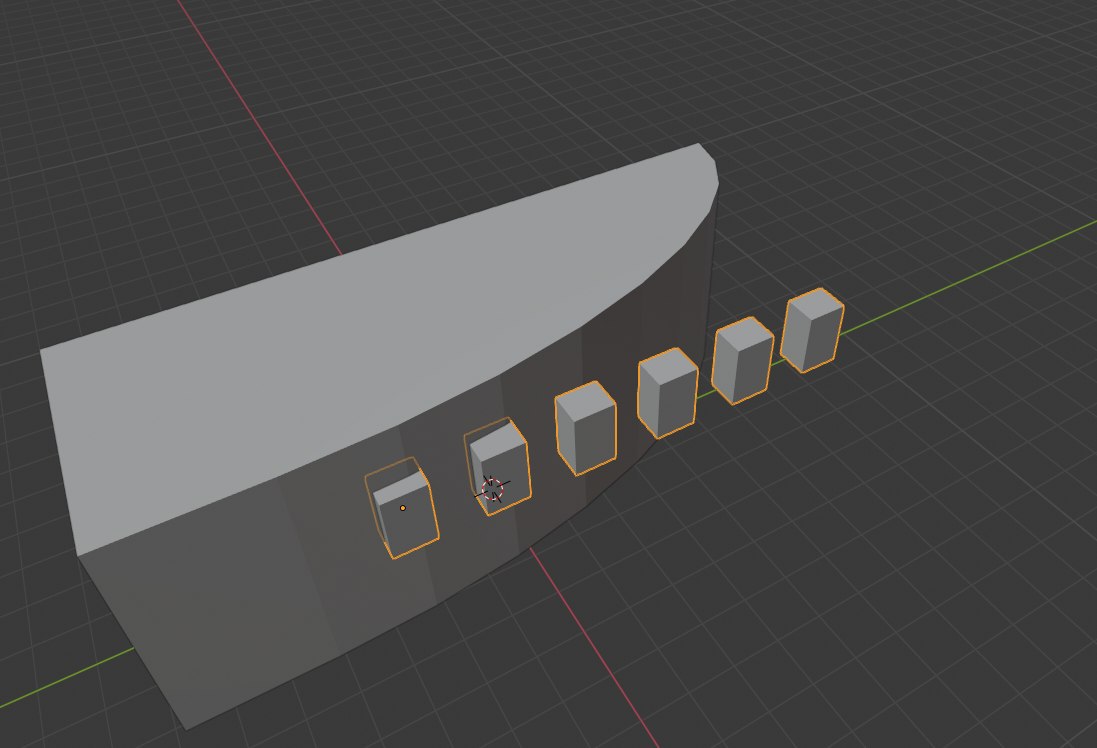Select the cube overlapped by the 3D cursor
The height and width of the screenshot is (748, 1097).
[x=498, y=467]
